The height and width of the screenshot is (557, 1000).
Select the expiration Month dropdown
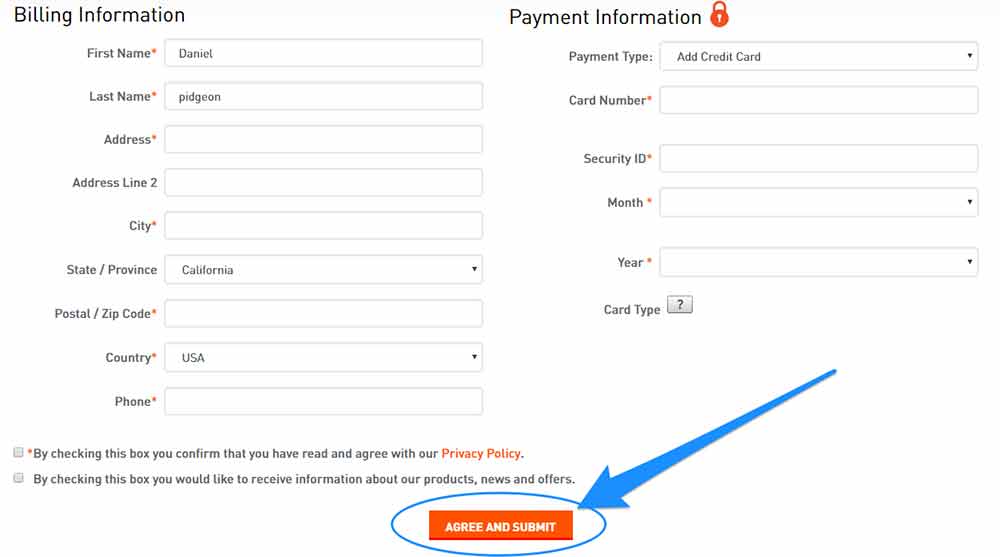(819, 202)
